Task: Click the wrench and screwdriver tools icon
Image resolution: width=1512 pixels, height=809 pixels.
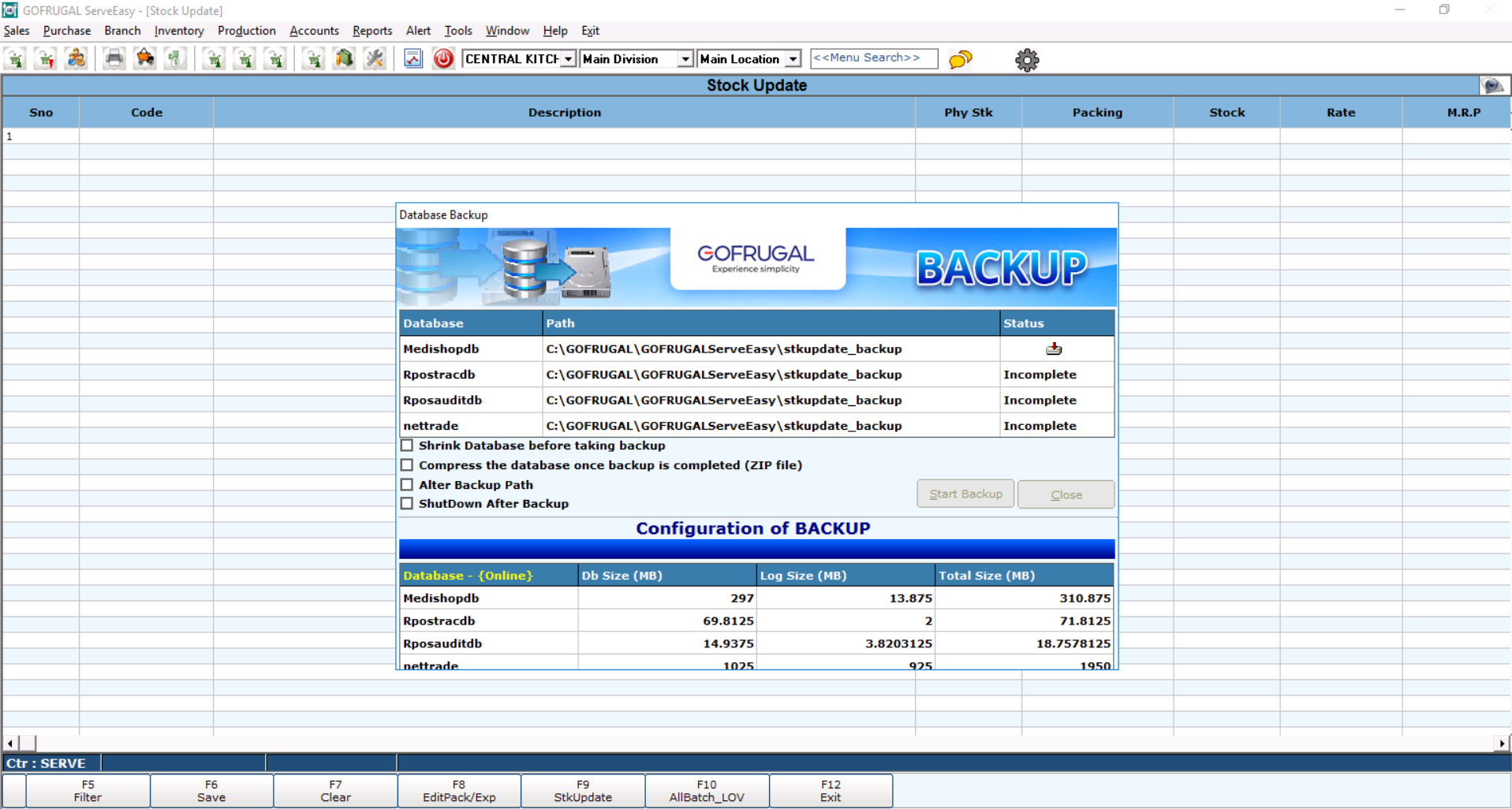Action: [x=375, y=59]
